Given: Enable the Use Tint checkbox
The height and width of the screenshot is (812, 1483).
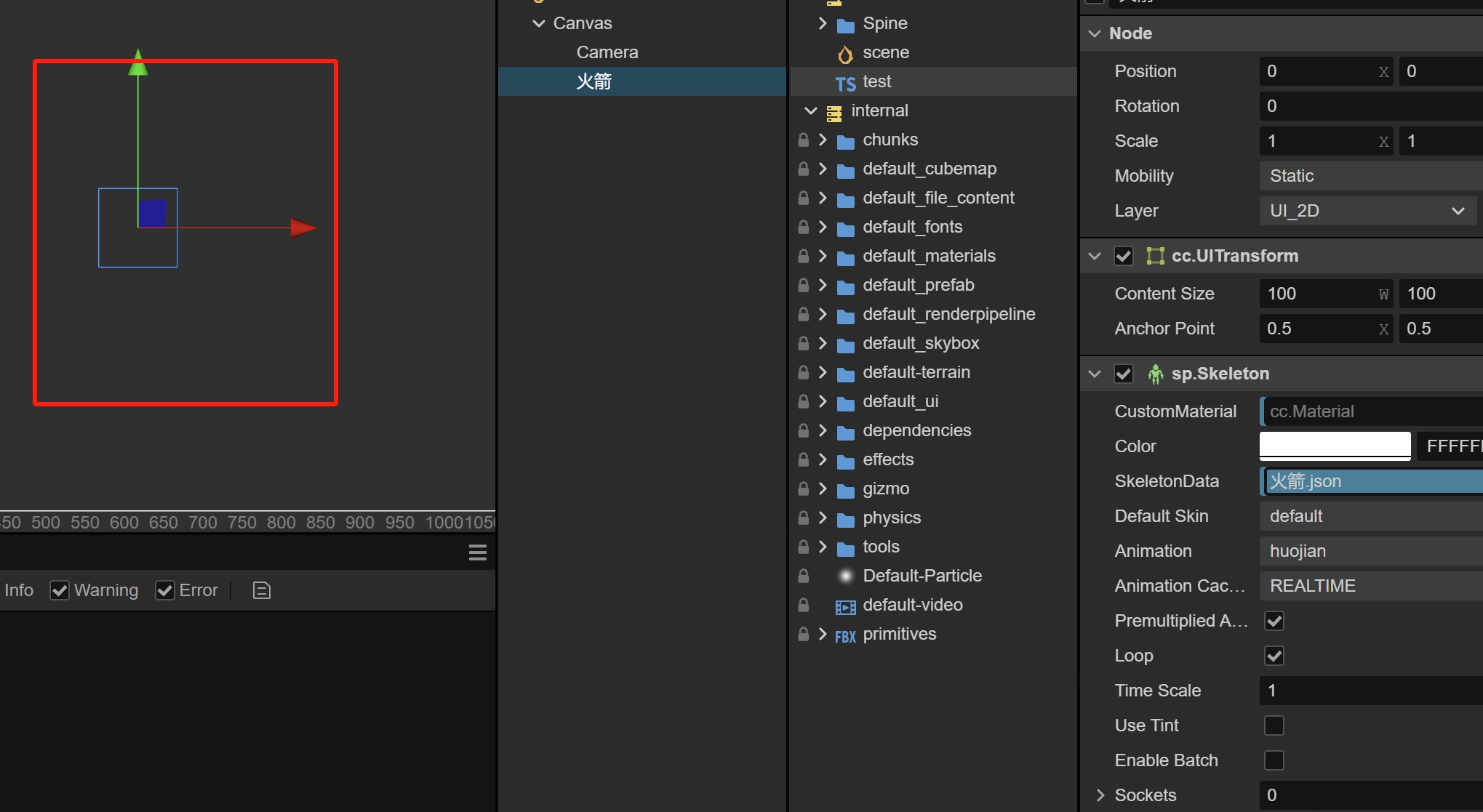Looking at the screenshot, I should tap(1274, 725).
